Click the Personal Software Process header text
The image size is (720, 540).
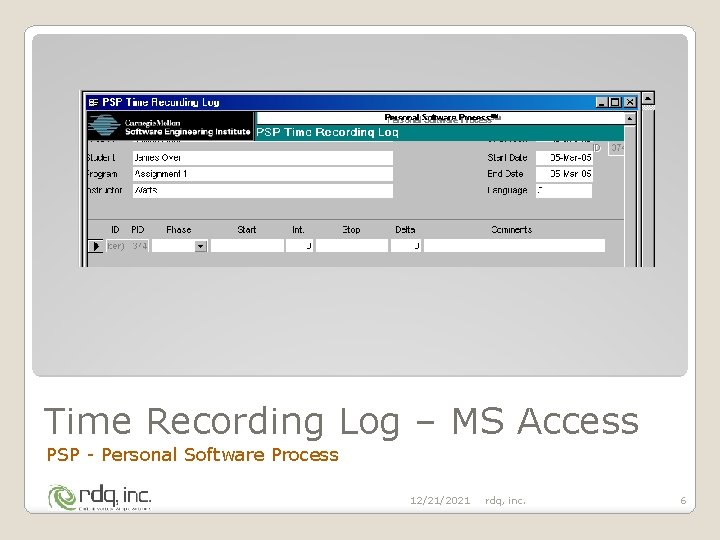(442, 118)
